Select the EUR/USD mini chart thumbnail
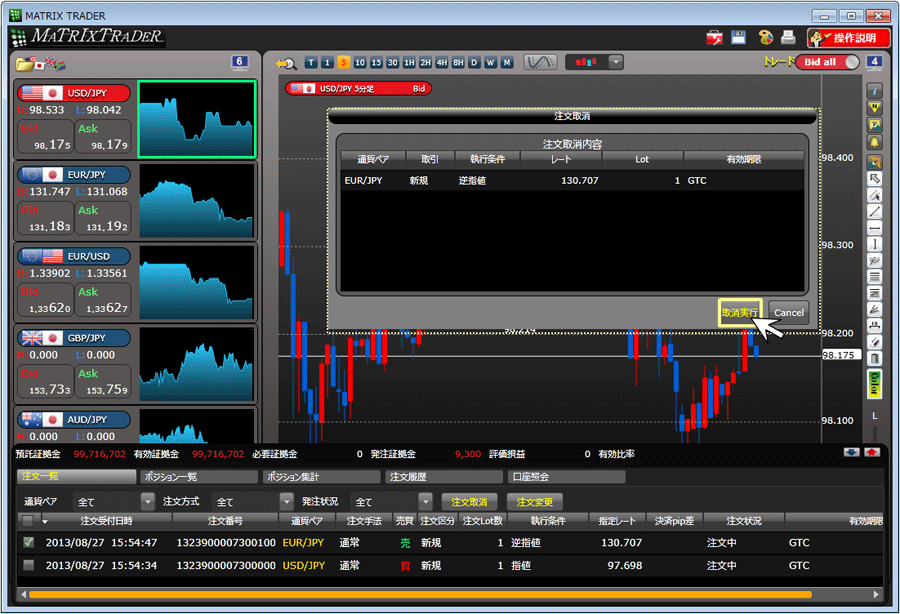Screen dimensions: 900x614 (197, 282)
